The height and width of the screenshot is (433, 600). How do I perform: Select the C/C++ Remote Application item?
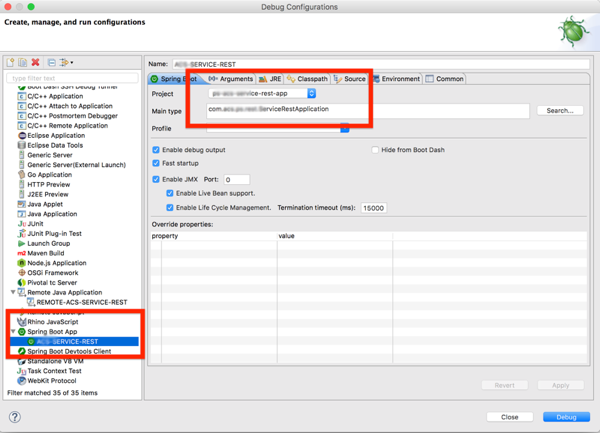[x=63, y=126]
